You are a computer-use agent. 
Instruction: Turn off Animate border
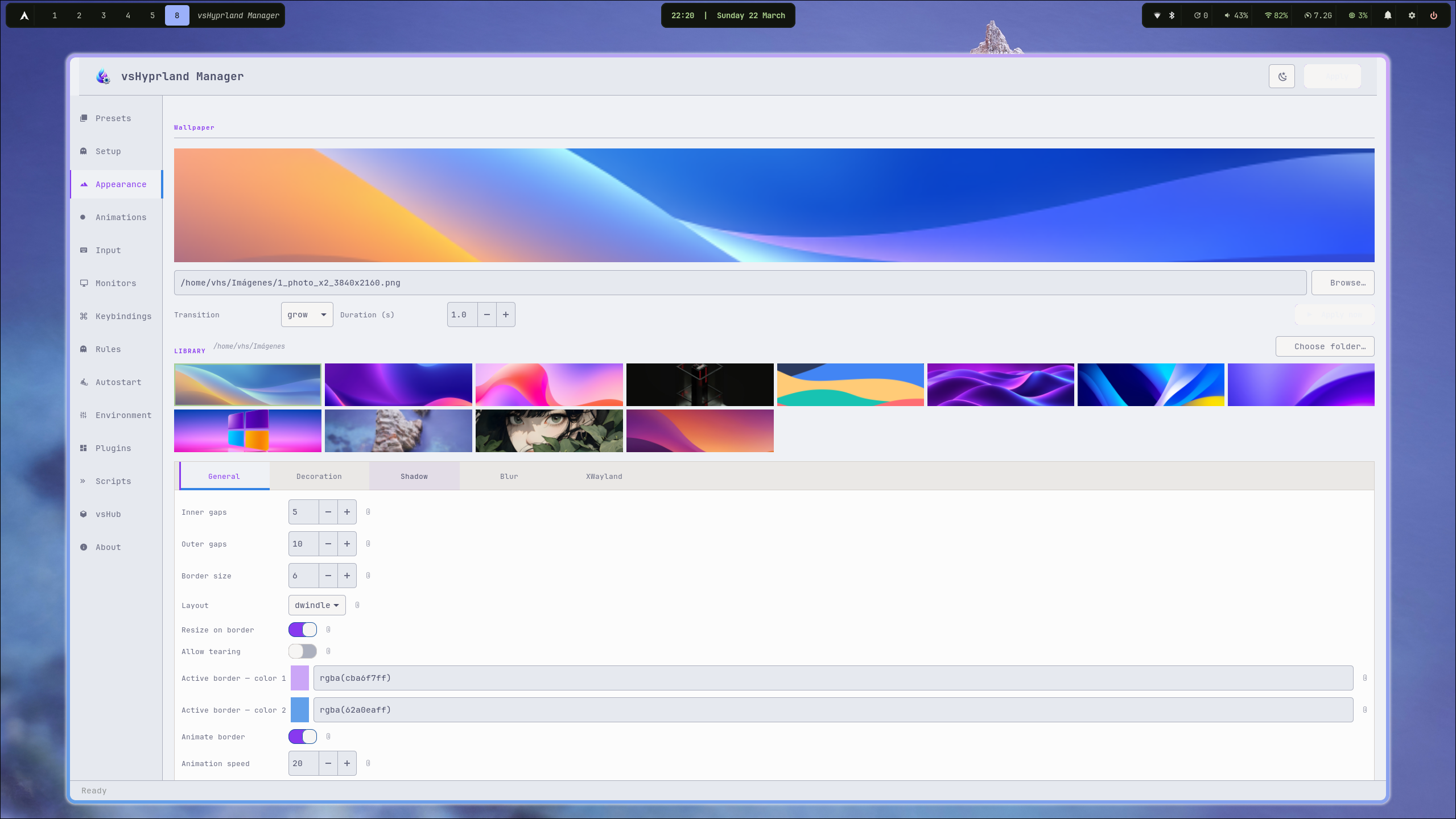click(302, 736)
